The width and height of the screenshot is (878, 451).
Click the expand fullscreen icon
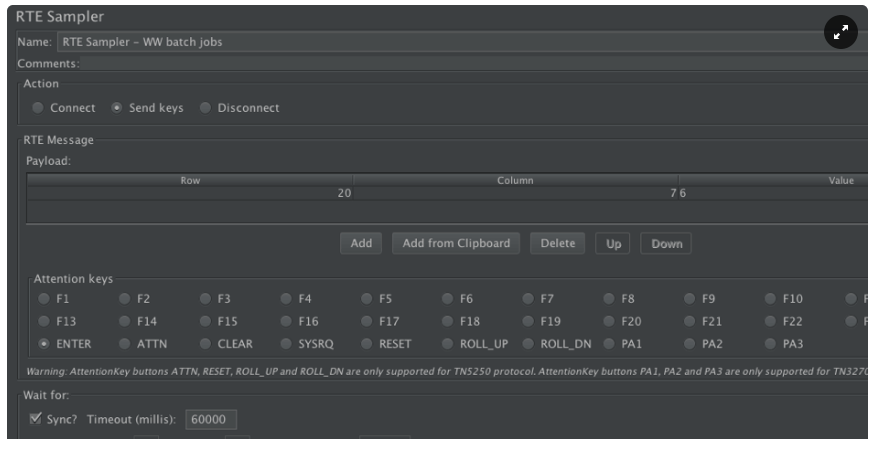841,32
